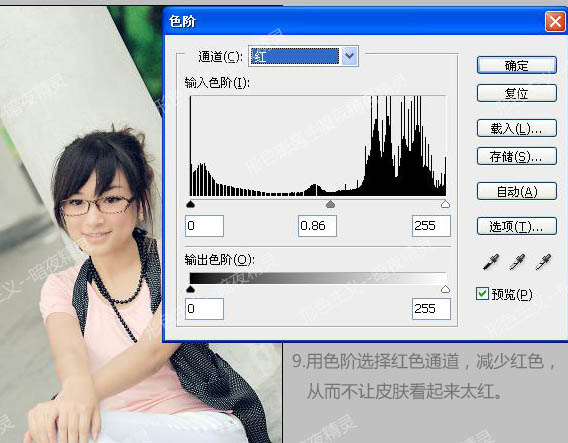Select the gray point eyedropper
The width and height of the screenshot is (568, 443).
point(517,262)
